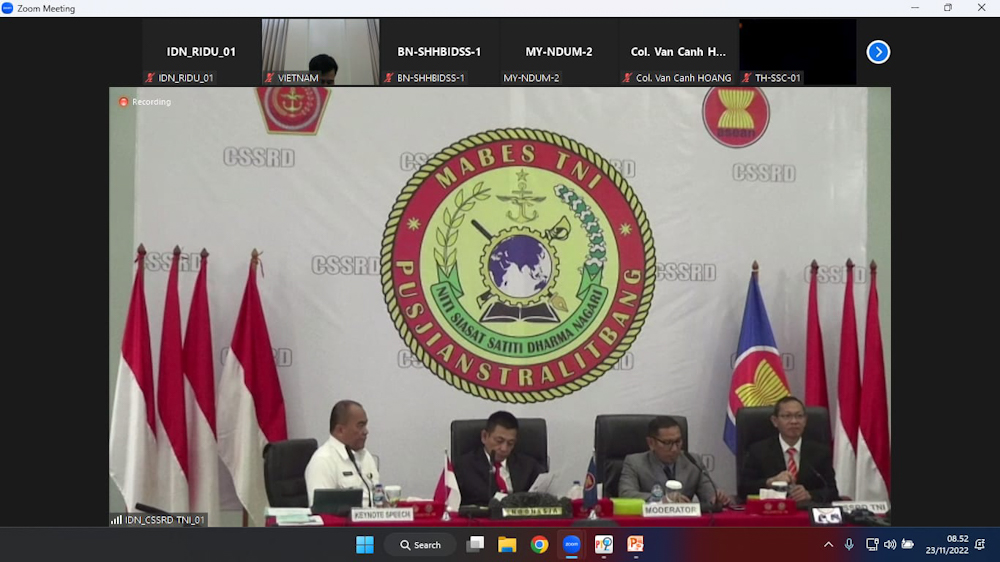This screenshot has height=562, width=1000.
Task: Select the MY-NDUM-2 participant tile
Action: click(x=559, y=52)
